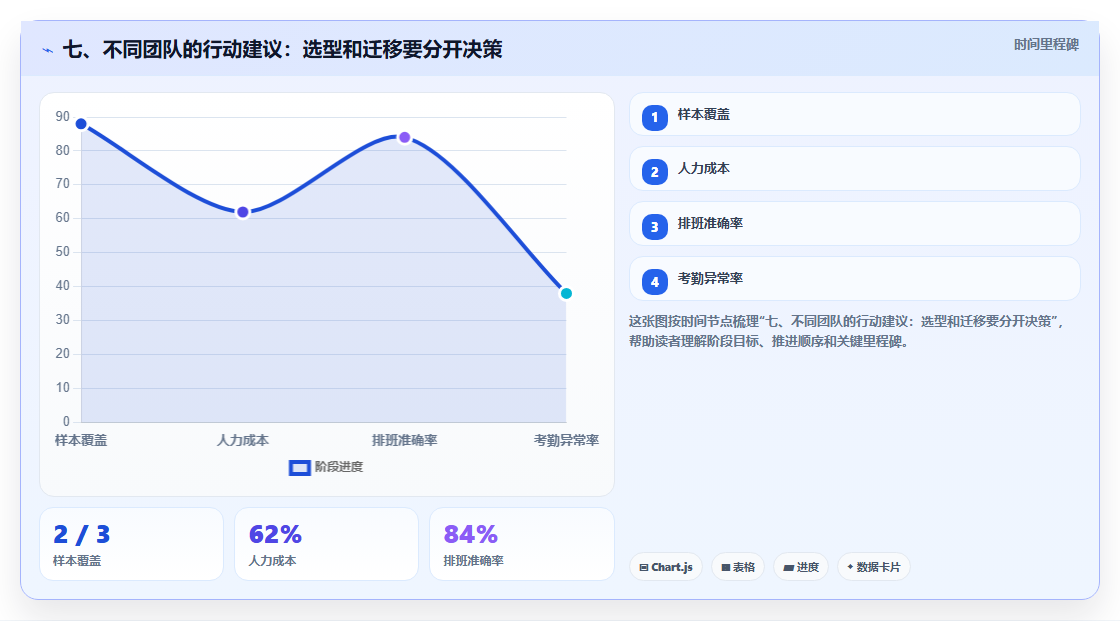The height and width of the screenshot is (621, 1120).
Task: Select the 人力成本 milestone row
Action: [x=854, y=169]
